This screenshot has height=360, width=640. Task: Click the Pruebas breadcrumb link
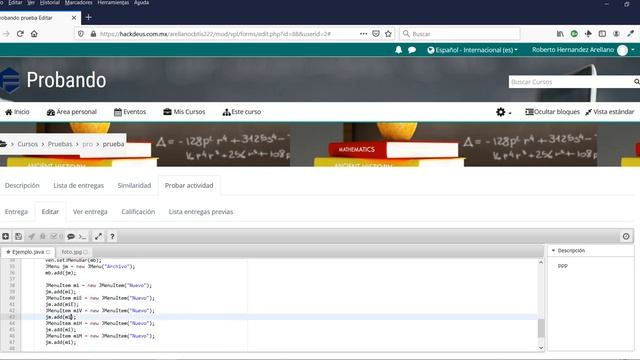(x=60, y=144)
